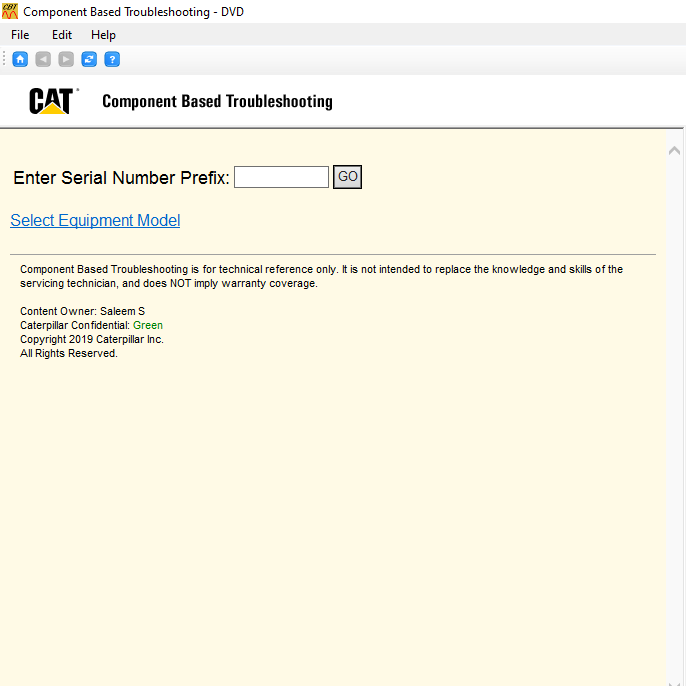686x686 pixels.
Task: Click the 'Copyright 2019 Caterpillar Inc.' text
Action: tap(92, 339)
